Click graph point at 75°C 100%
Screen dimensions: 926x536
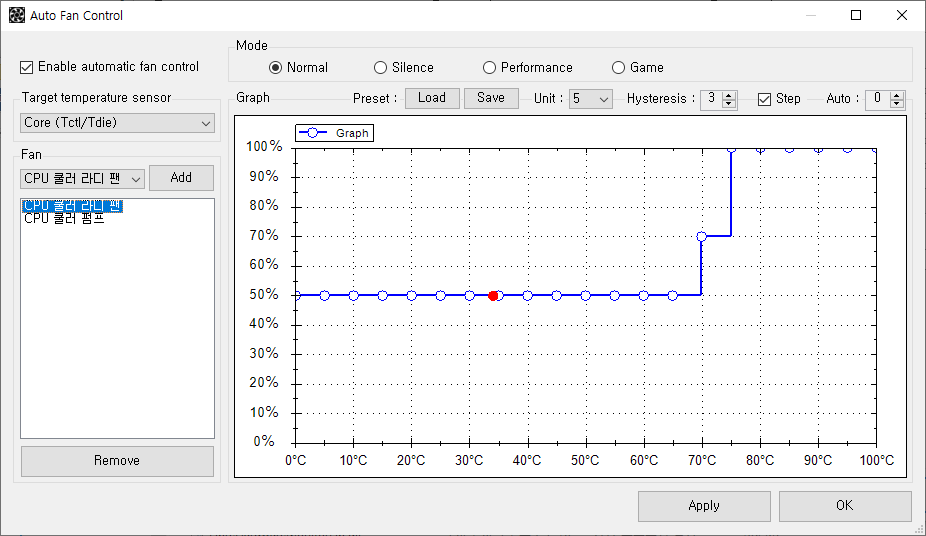[731, 149]
